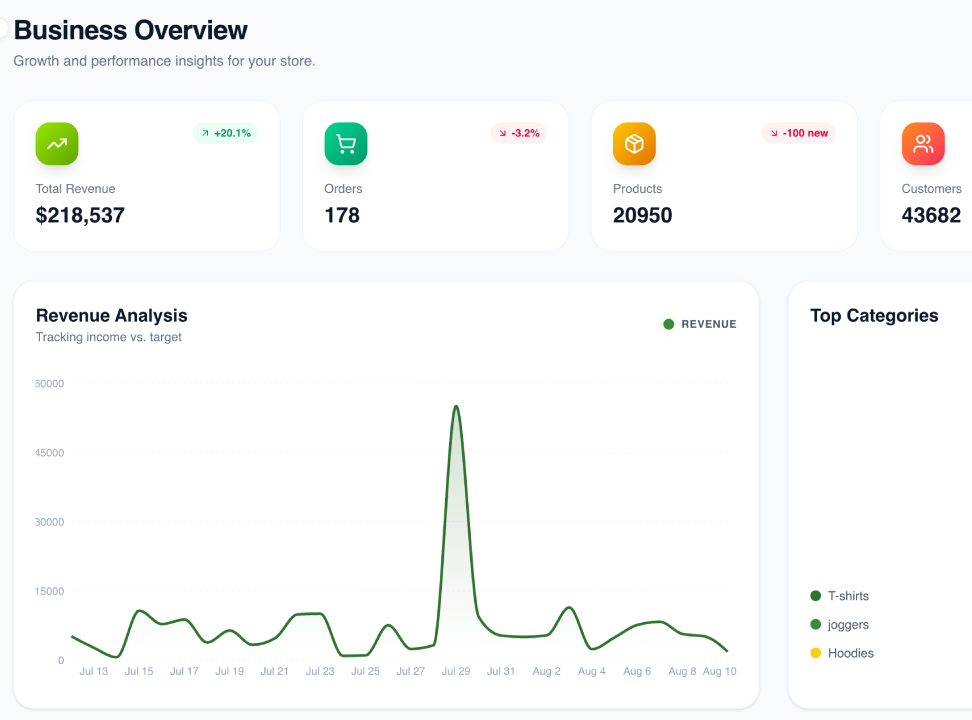Click the green Total Revenue trend icon
This screenshot has height=720, width=972.
57,144
